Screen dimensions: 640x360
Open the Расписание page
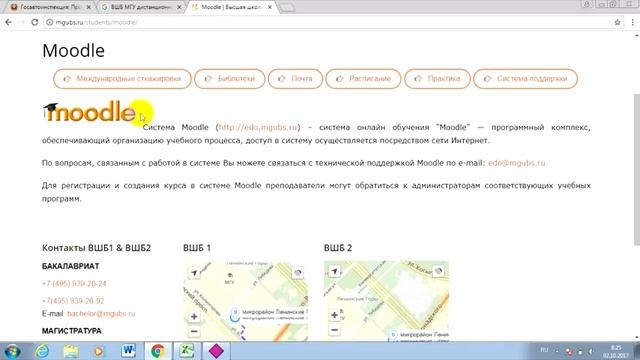(363, 79)
